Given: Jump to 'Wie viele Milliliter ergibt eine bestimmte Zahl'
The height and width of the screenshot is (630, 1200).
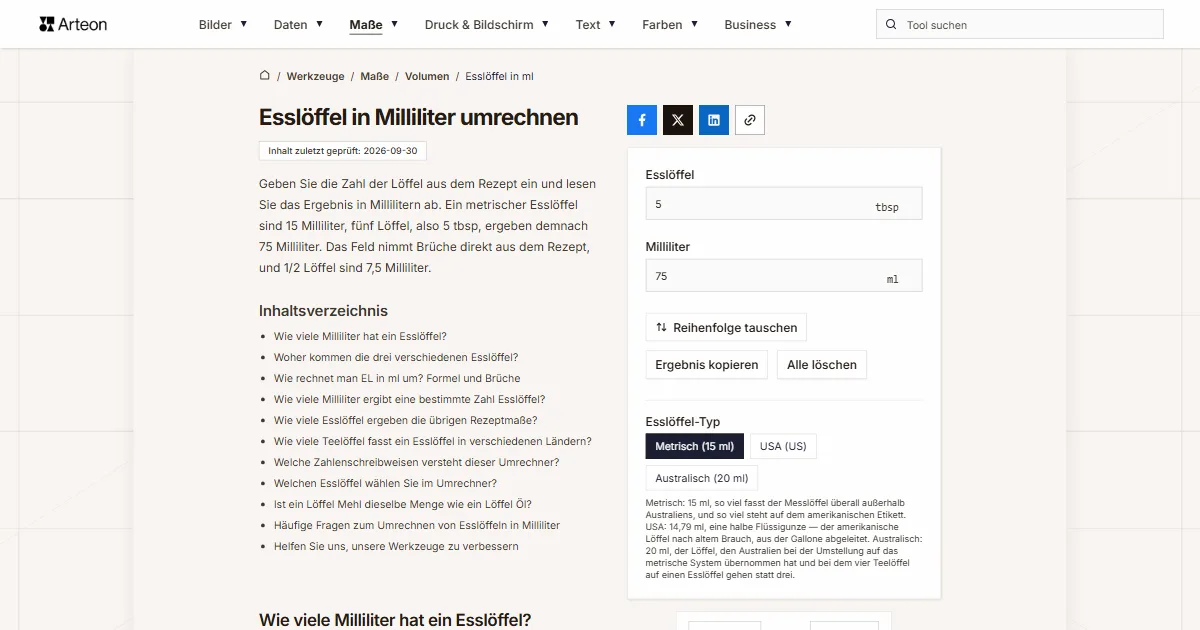Looking at the screenshot, I should [x=409, y=399].
